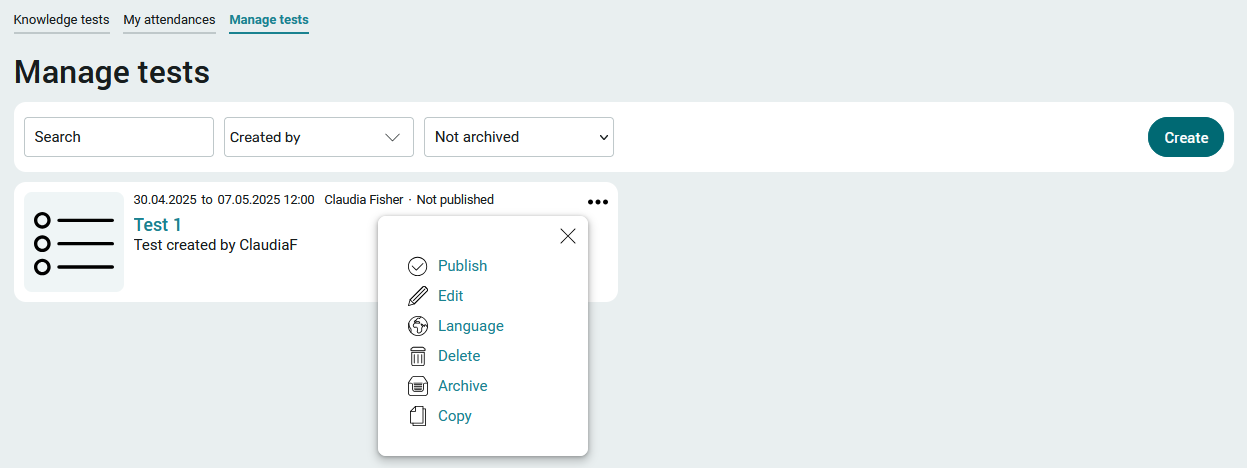Open the Not archived filter dropdown
This screenshot has height=468, width=1247.
[519, 137]
